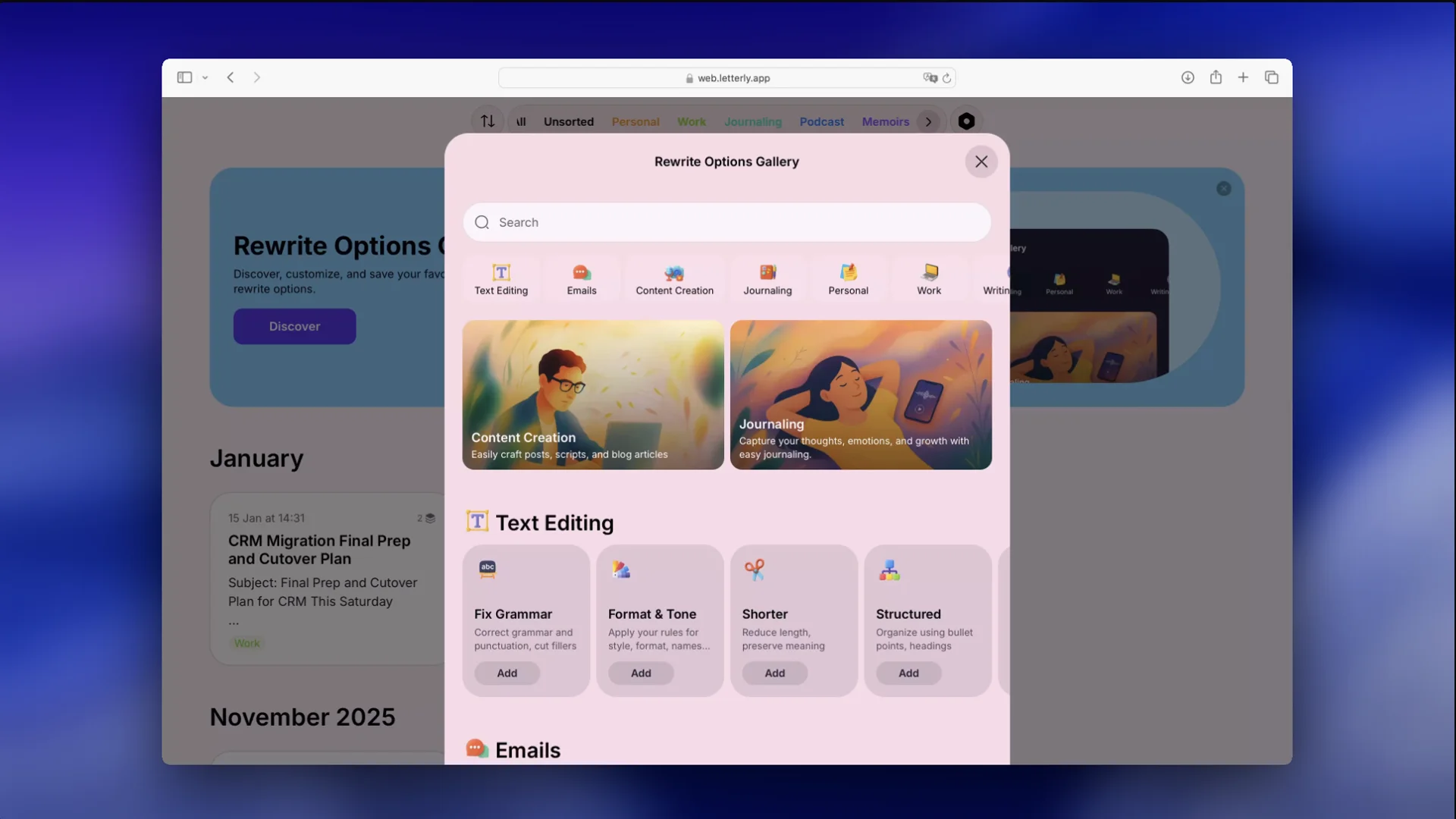This screenshot has width=1456, height=819.
Task: Click the sort arrows icon
Action: coord(488,121)
